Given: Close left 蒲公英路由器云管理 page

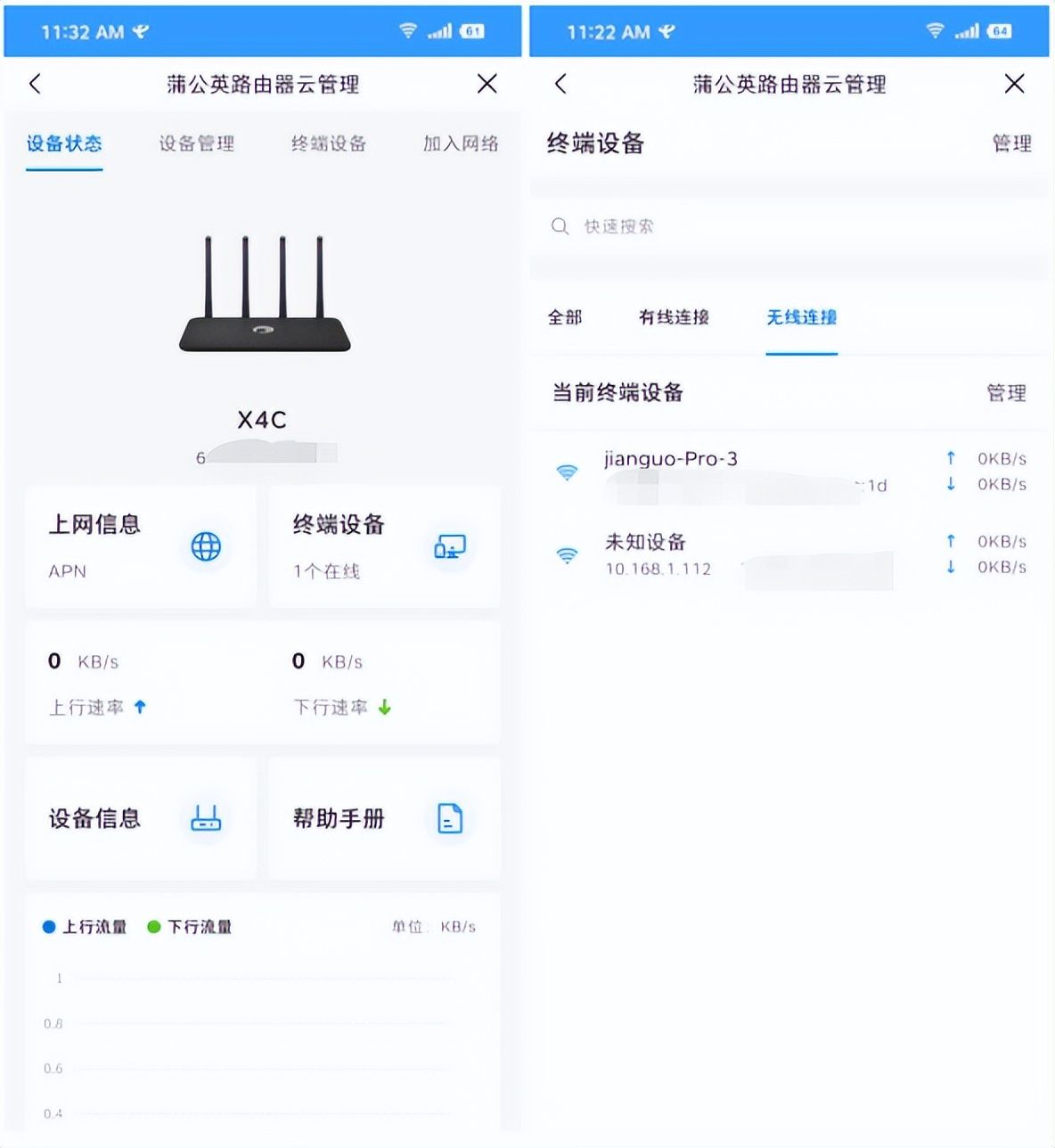Looking at the screenshot, I should coord(487,84).
